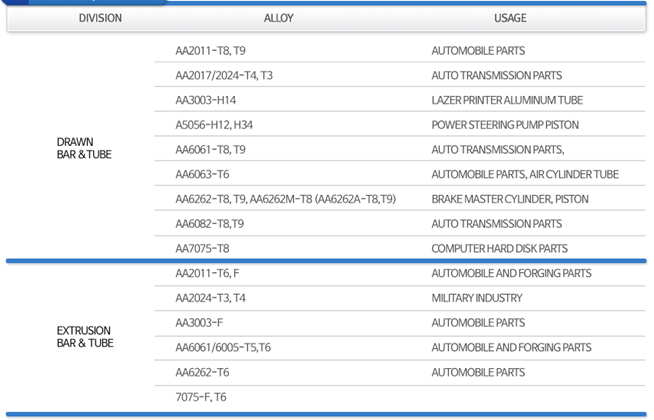The width and height of the screenshot is (654, 420).
Task: Click the AA2024-T3, T4 extrusion alloy
Action: click(210, 298)
